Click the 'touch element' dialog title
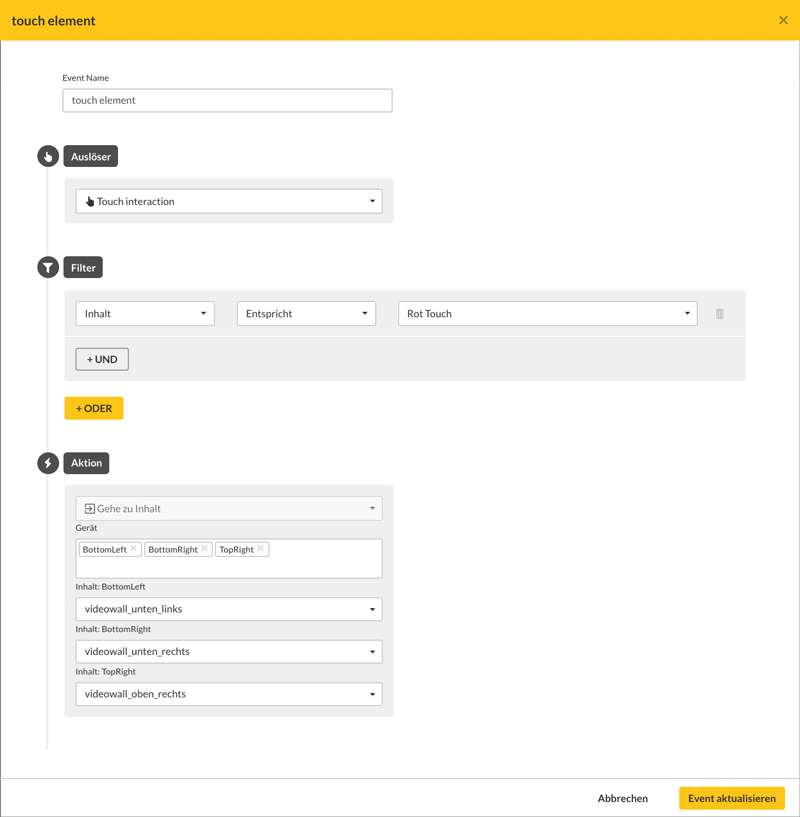Viewport: 800px width, 817px height. (54, 21)
